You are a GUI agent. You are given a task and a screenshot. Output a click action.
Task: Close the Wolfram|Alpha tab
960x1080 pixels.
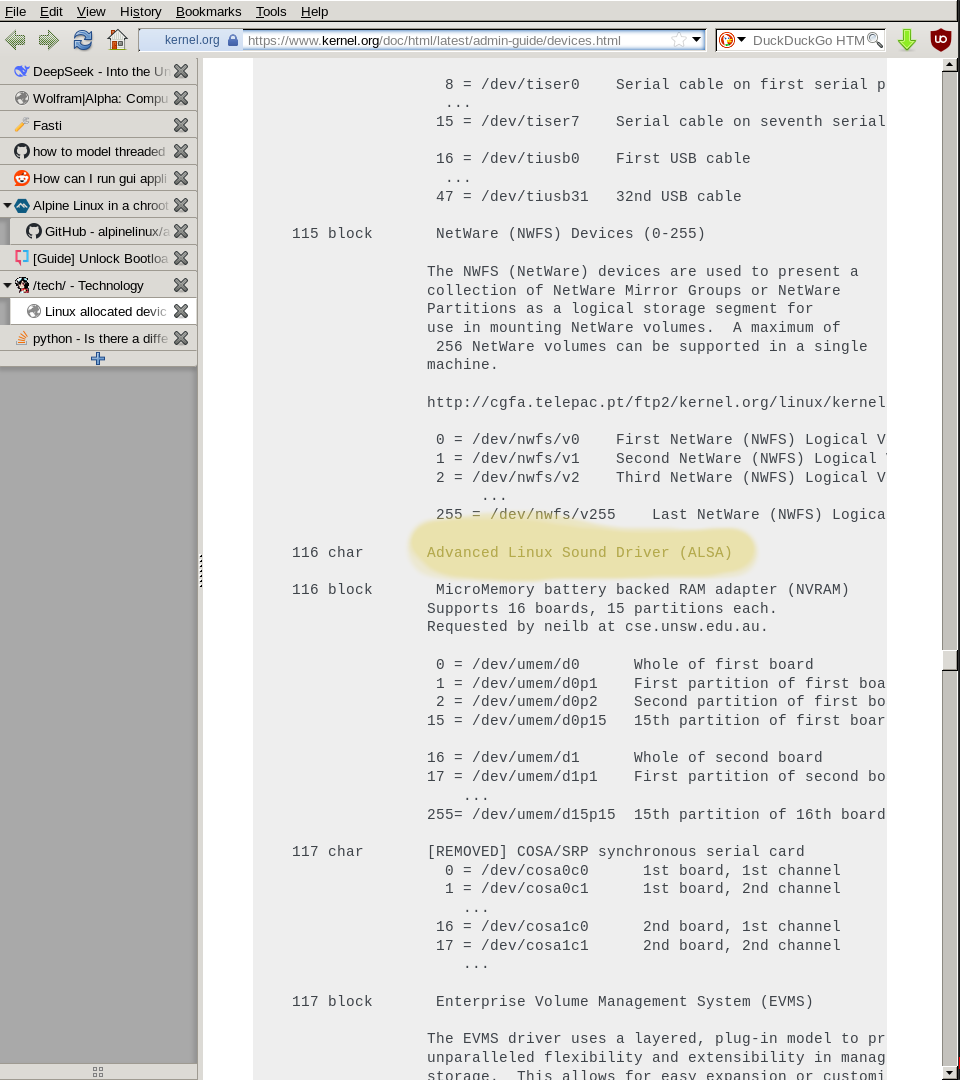click(181, 98)
